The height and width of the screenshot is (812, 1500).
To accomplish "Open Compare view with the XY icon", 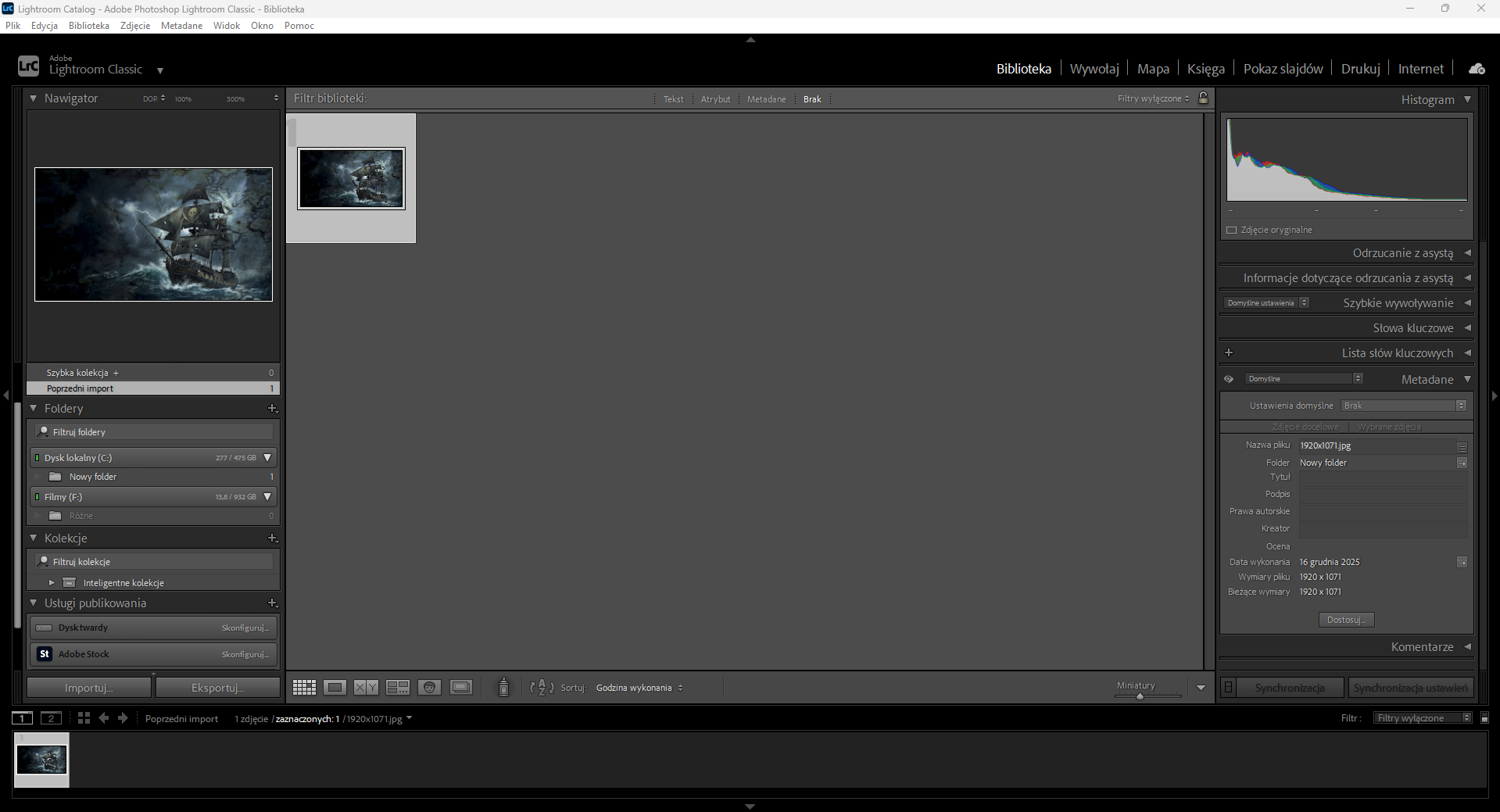I will click(366, 688).
